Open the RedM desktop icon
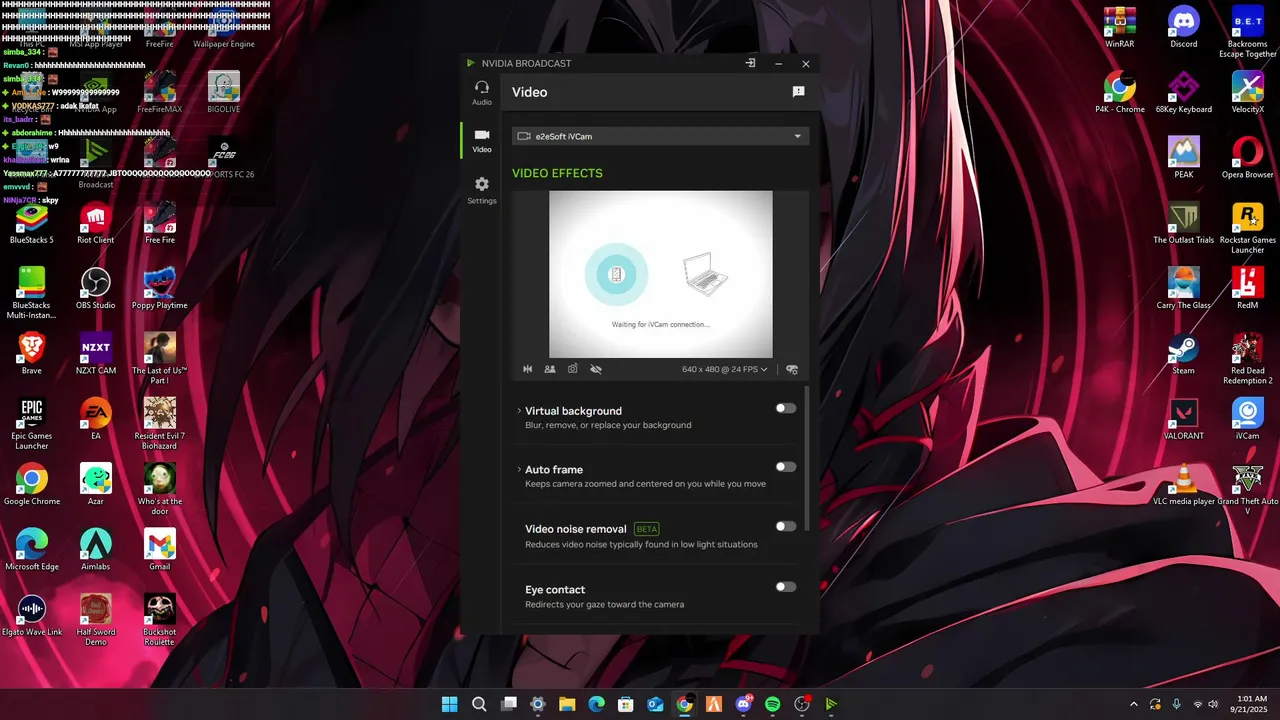The image size is (1280, 720). [x=1248, y=289]
